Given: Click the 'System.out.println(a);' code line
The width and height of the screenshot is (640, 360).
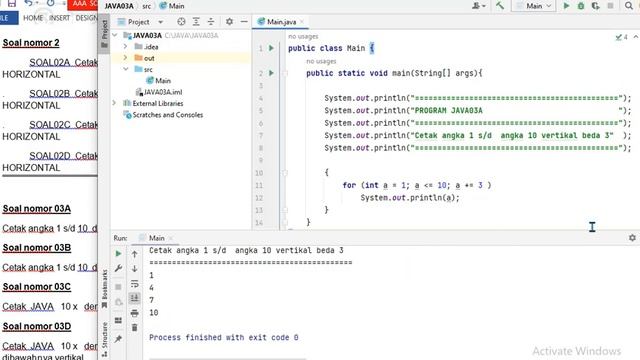Looking at the screenshot, I should coord(410,198).
